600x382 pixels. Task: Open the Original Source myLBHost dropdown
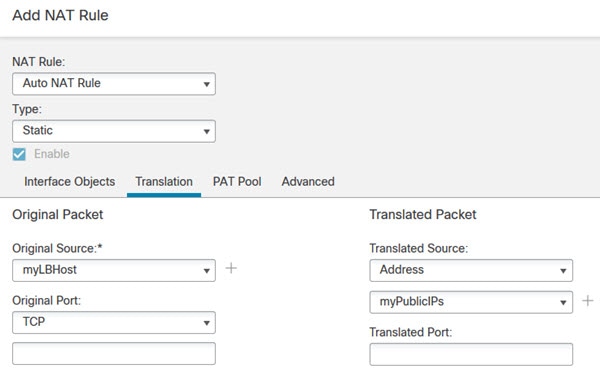[114, 271]
